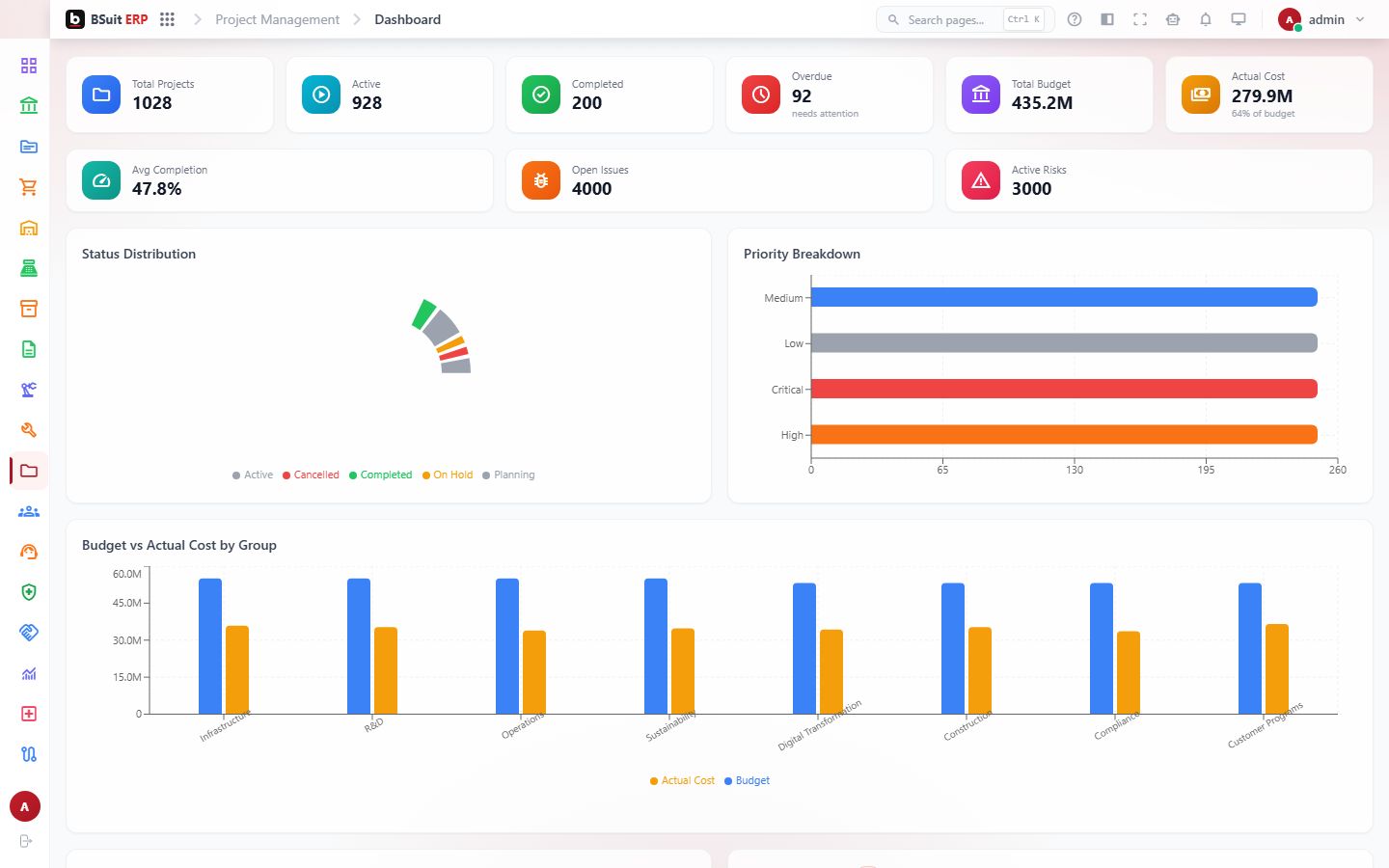1389x868 pixels.
Task: Open the robot assistant icon in the top bar
Action: (1173, 19)
